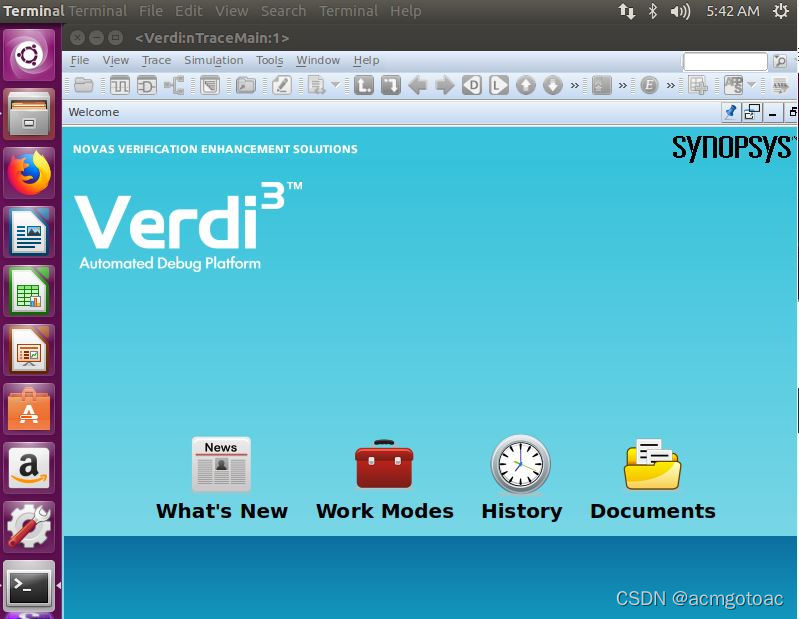799x619 pixels.
Task: Click the Work Modes label
Action: [385, 510]
